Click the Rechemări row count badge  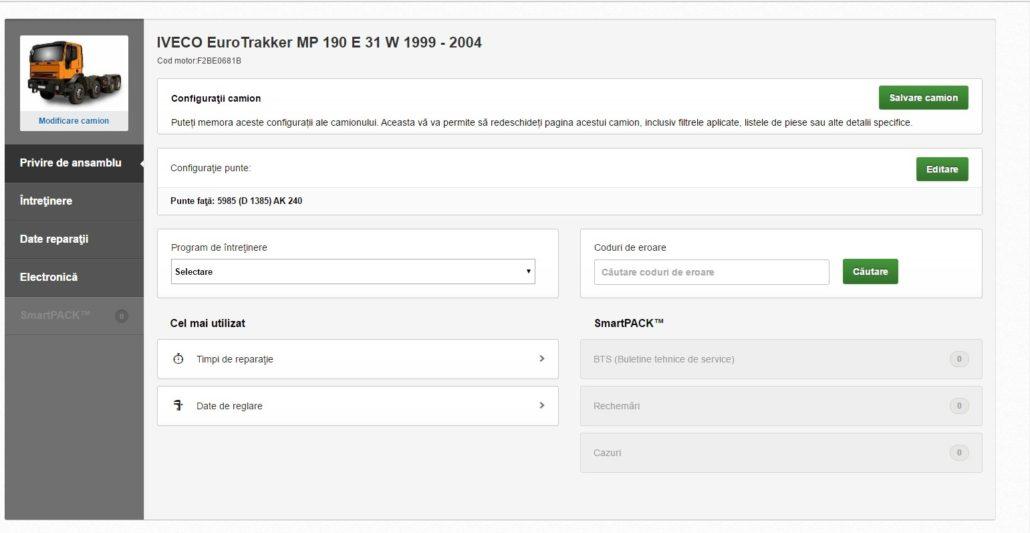tap(958, 406)
